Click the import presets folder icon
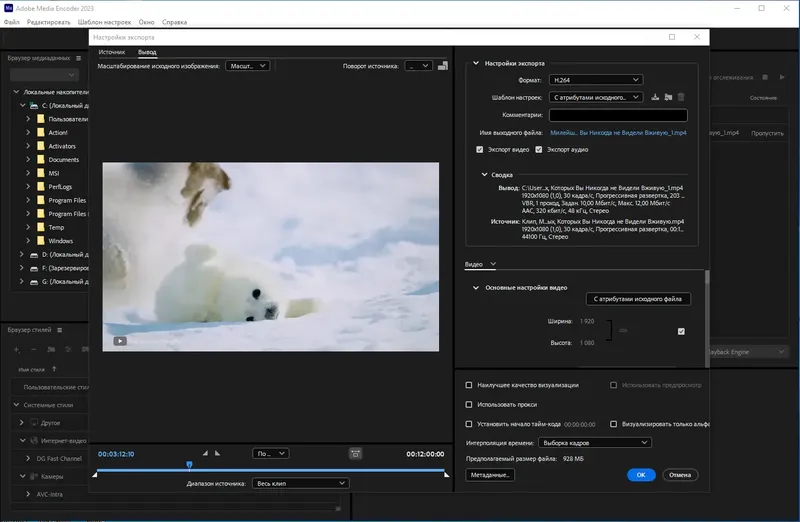The height and width of the screenshot is (522, 800). click(667, 97)
